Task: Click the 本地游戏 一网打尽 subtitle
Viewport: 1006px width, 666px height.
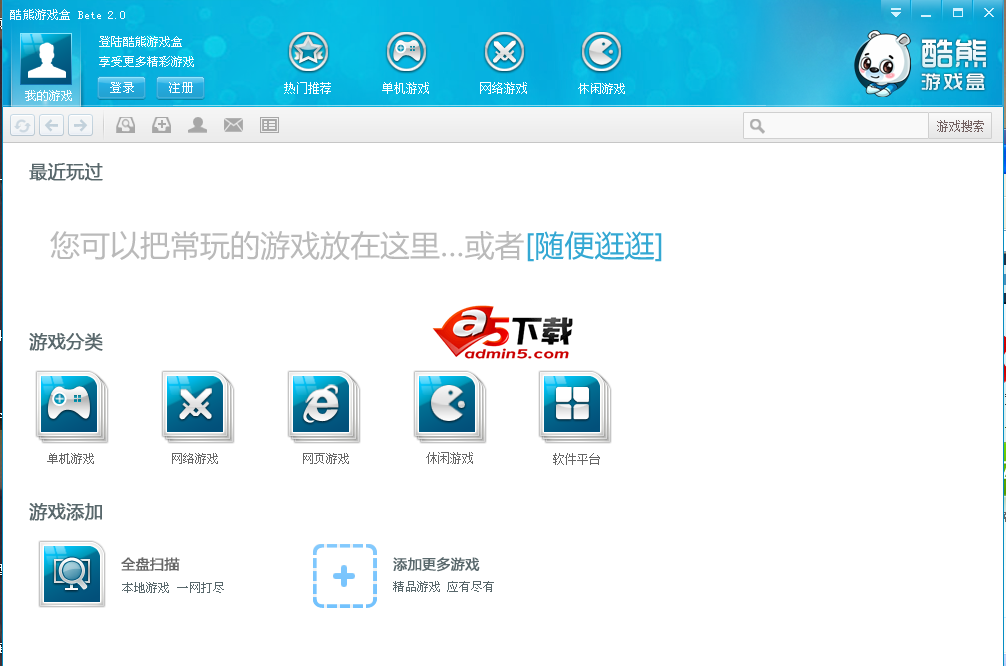Action: [x=173, y=587]
